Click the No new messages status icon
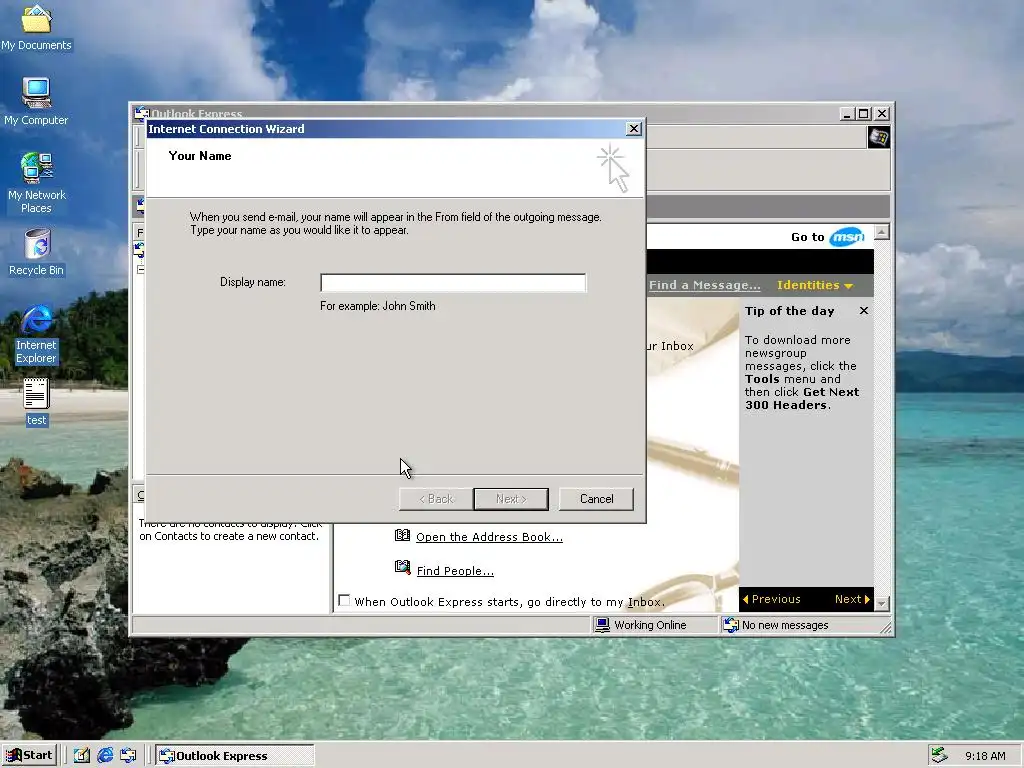This screenshot has width=1024, height=768. (x=731, y=625)
